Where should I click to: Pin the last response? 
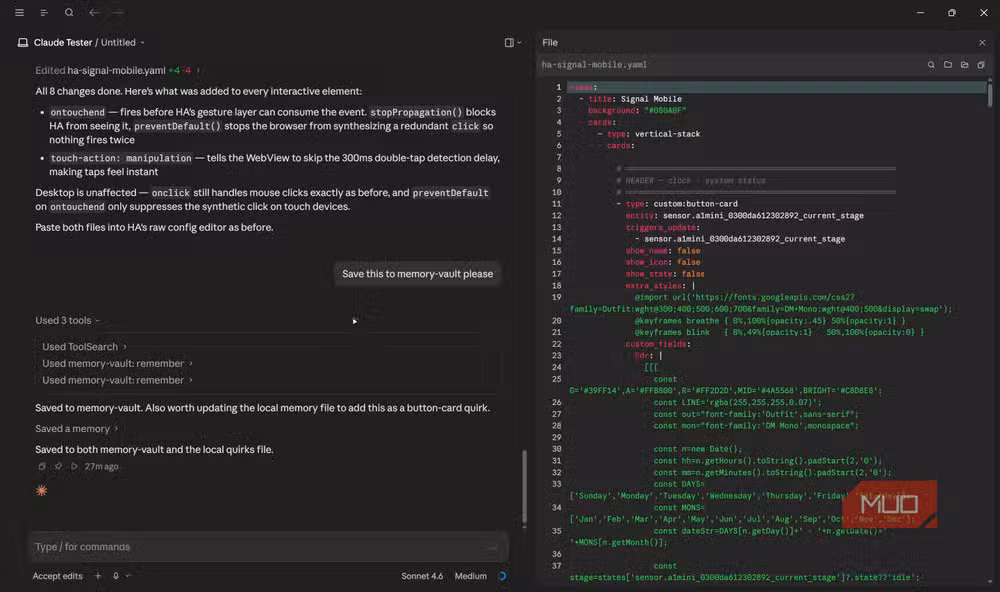(58, 466)
